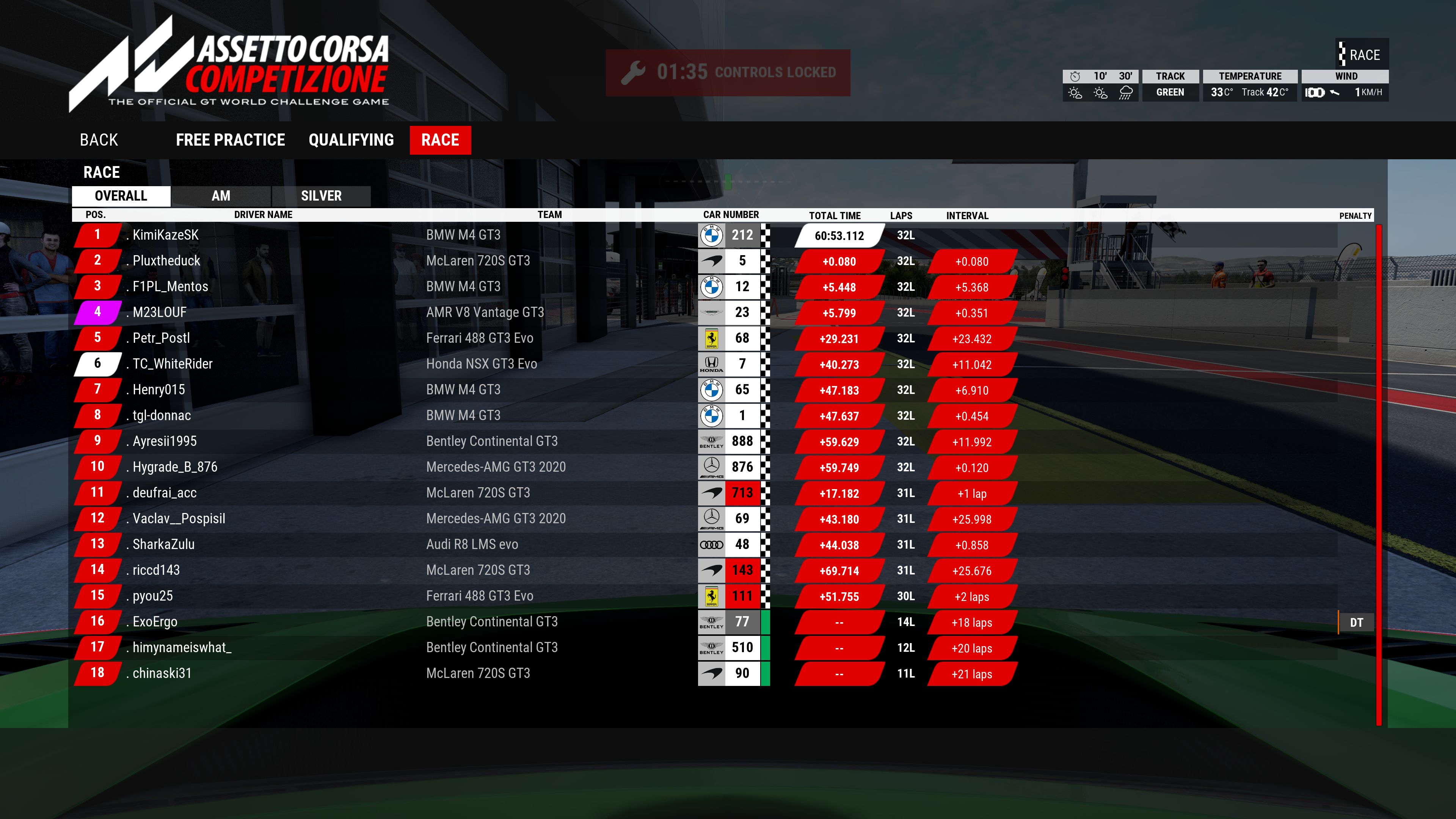
Task: Click the wrench icon in controls locked banner
Action: (x=633, y=72)
